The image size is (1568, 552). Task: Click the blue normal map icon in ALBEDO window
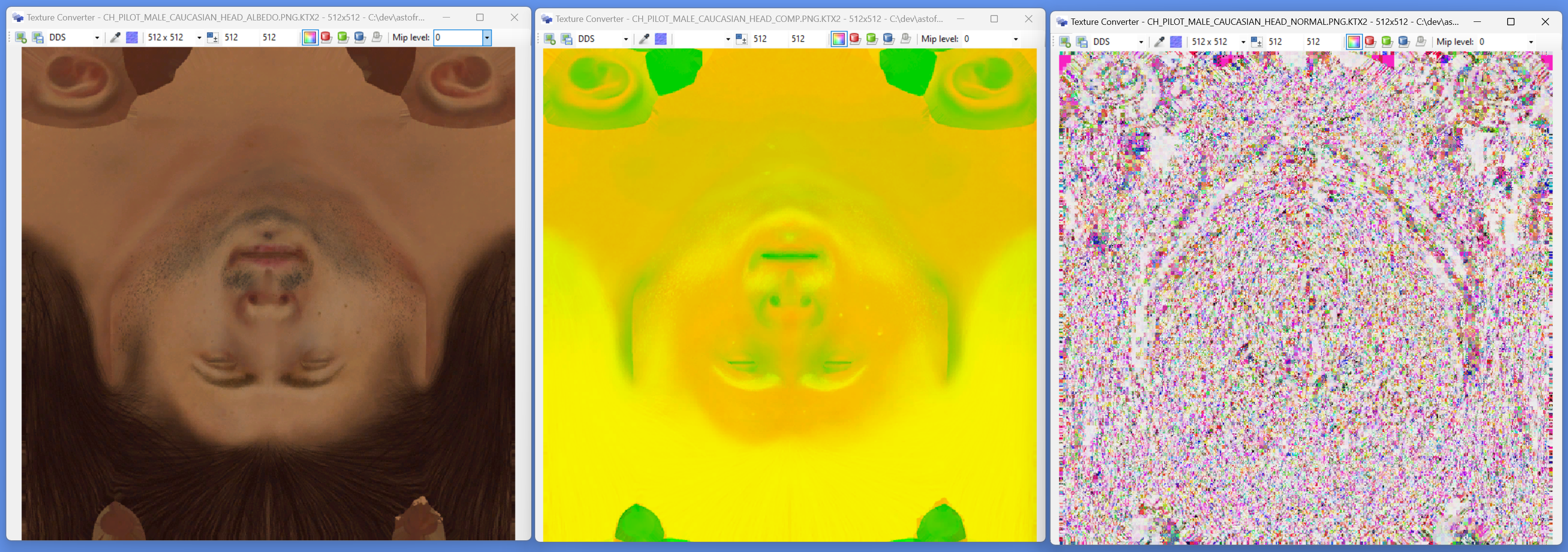click(131, 37)
